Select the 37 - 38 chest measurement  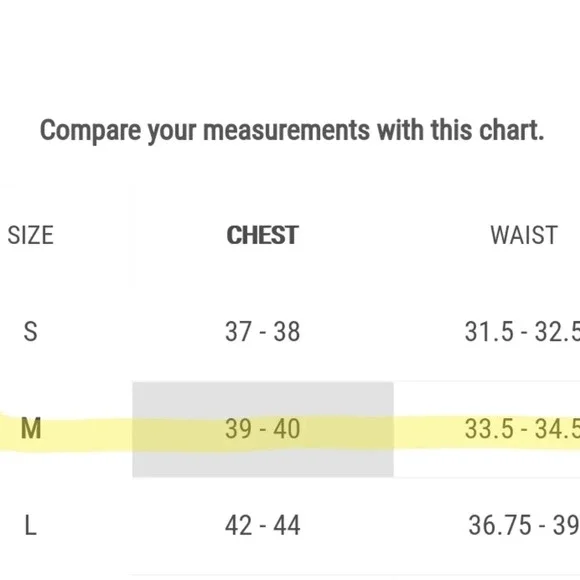263,331
